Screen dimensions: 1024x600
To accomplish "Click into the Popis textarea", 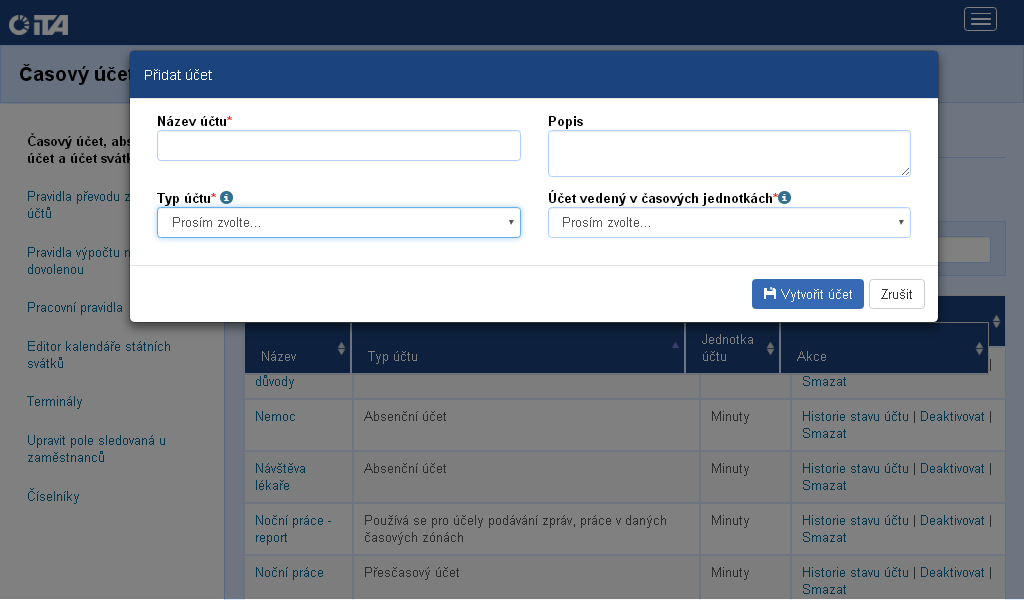I will tap(729, 153).
